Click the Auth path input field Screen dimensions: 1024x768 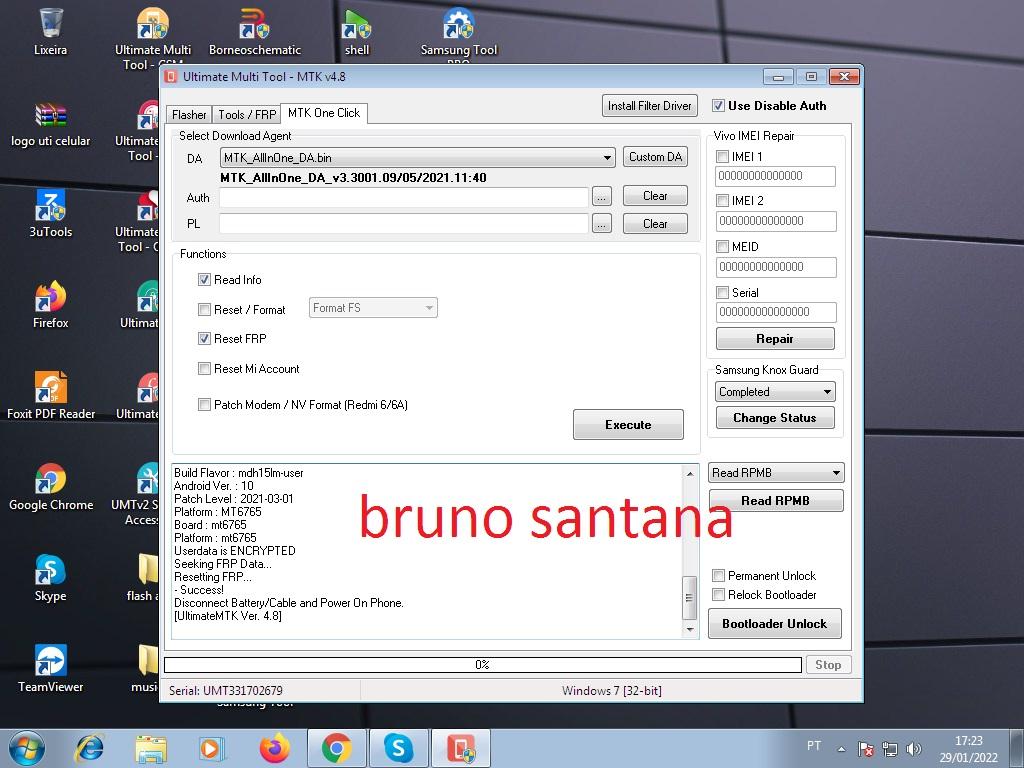click(x=404, y=197)
